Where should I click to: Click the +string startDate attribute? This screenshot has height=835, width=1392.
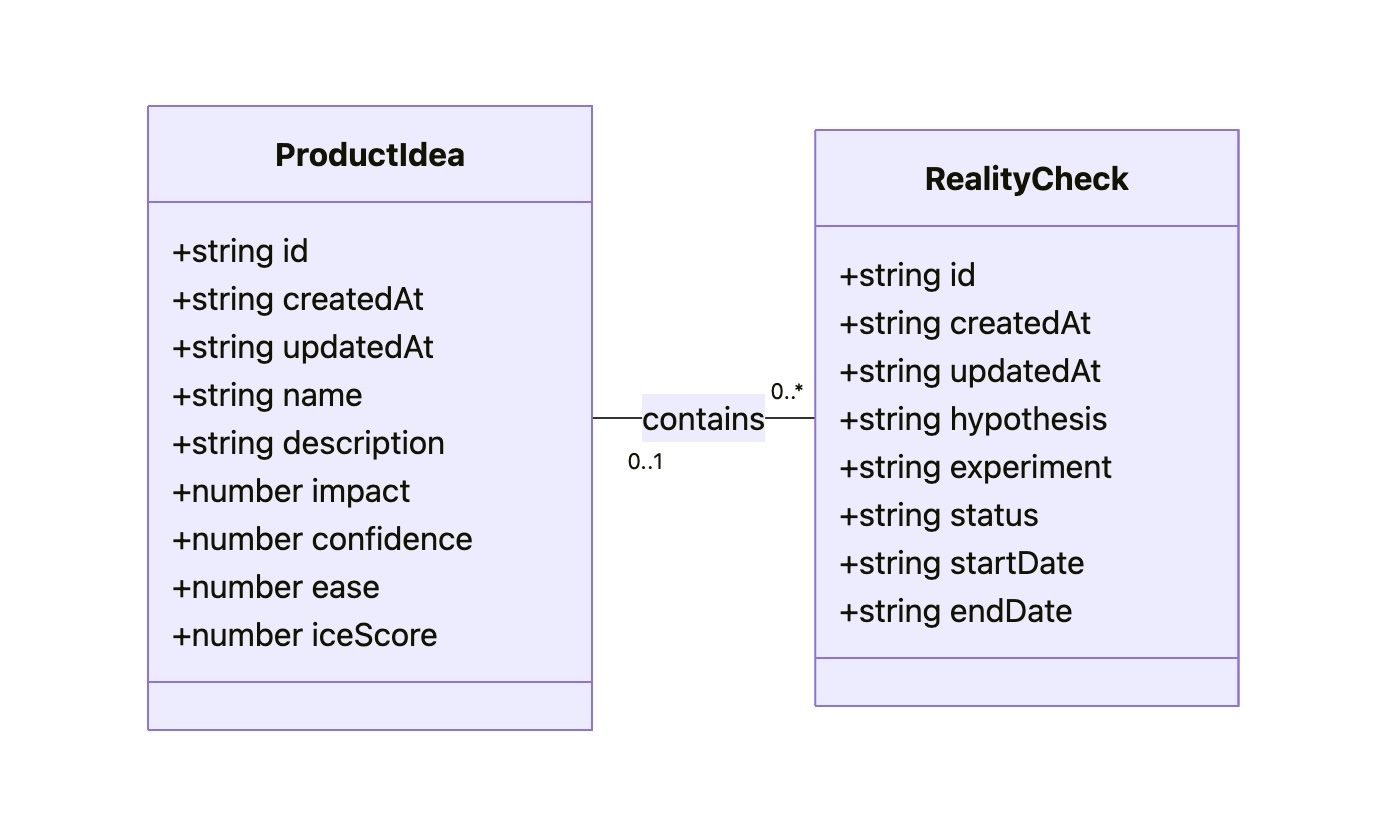tap(961, 564)
